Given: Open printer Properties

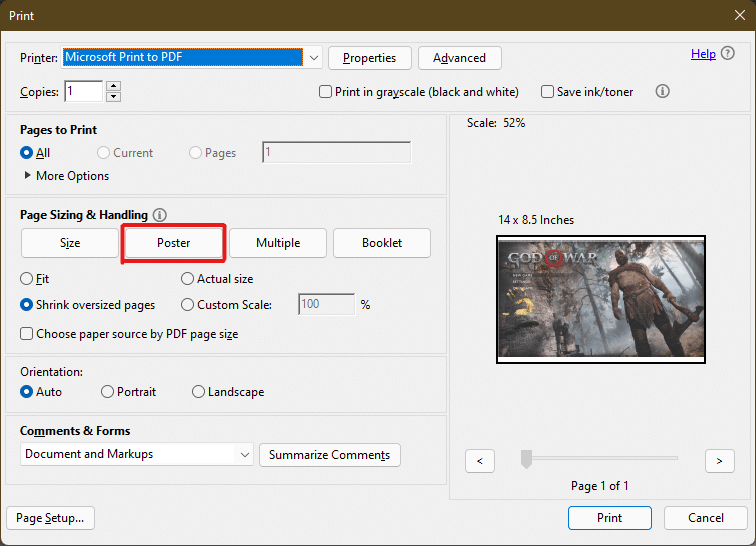Looking at the screenshot, I should point(370,58).
